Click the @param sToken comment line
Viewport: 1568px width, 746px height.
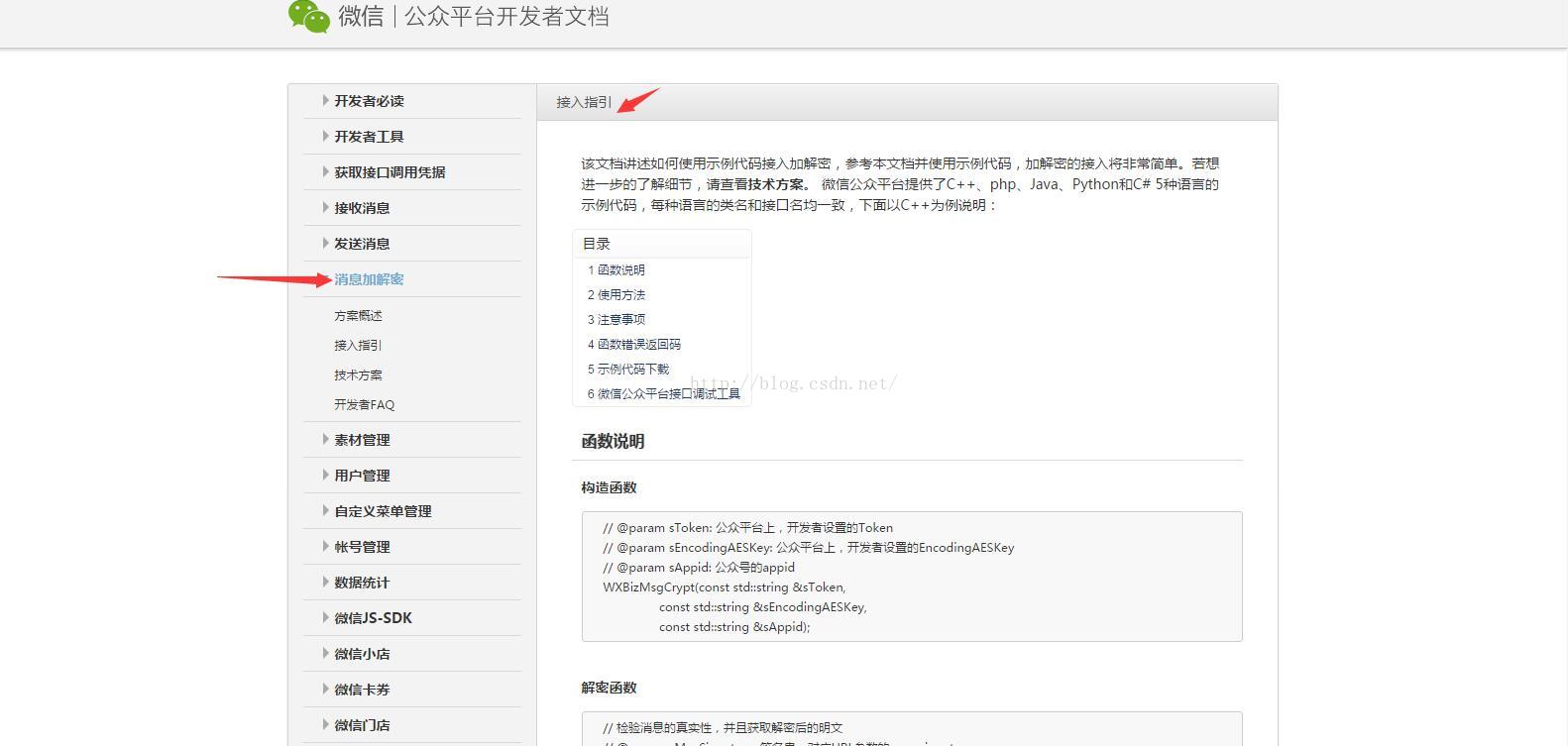747,528
